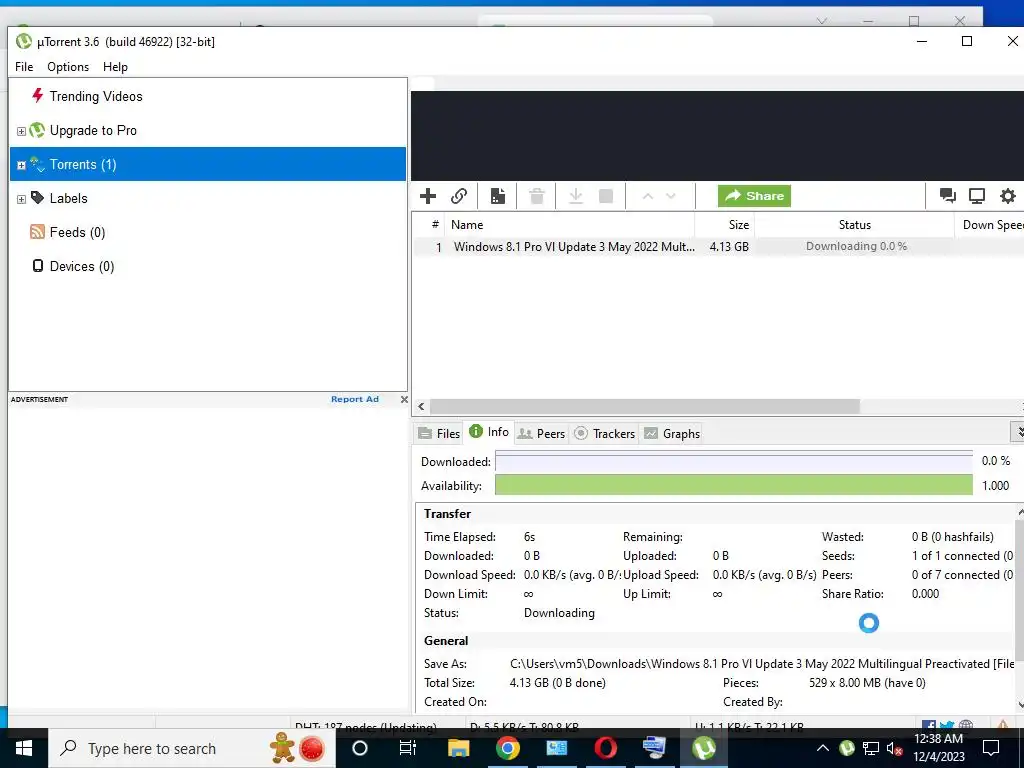Open Trending Videos in the sidebar
1024x768 pixels.
(x=96, y=97)
